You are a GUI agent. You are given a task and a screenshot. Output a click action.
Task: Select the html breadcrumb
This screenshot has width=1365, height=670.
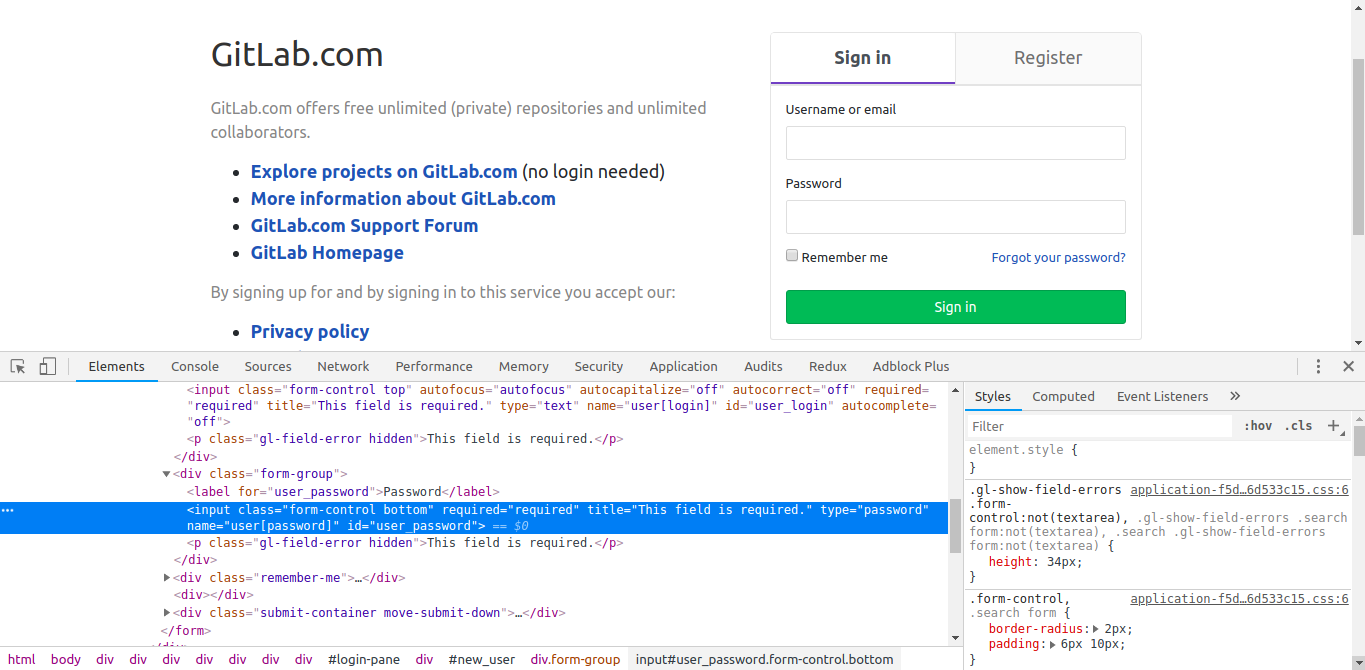[x=21, y=659]
